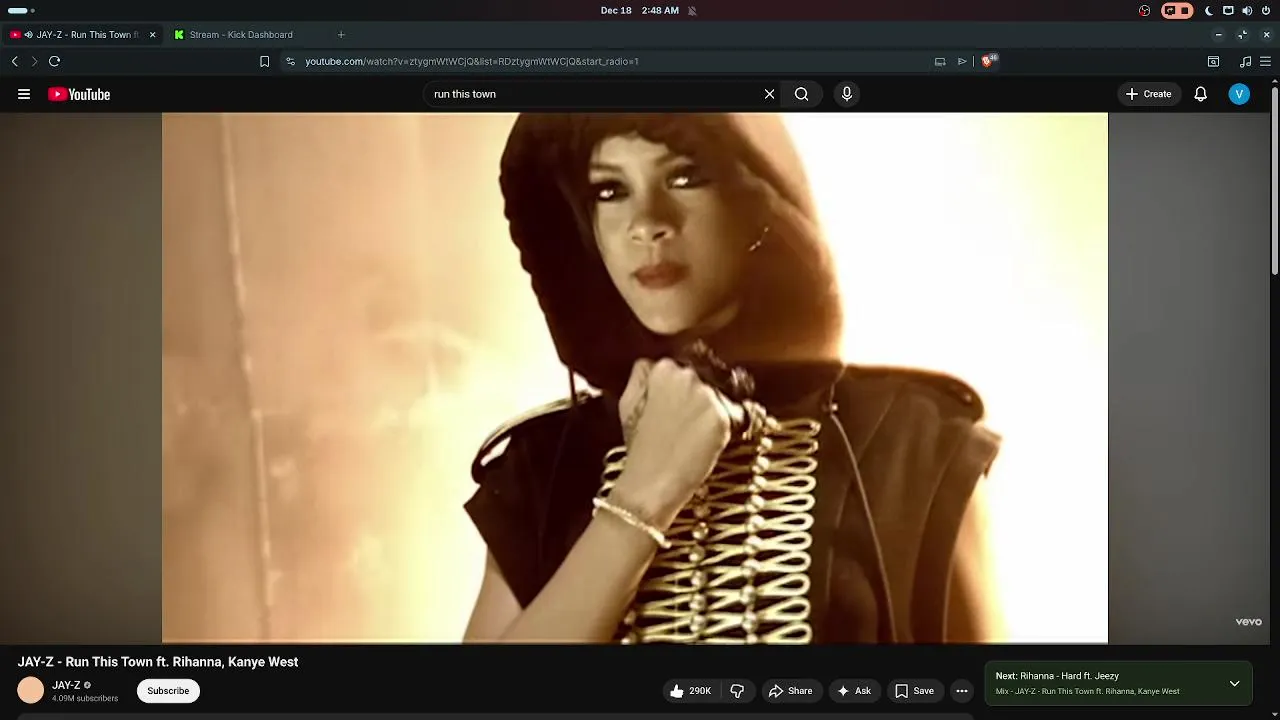Open next up: Rihanna - Hard ft. Jeezy
Image resolution: width=1280 pixels, height=720 pixels.
(x=1057, y=676)
